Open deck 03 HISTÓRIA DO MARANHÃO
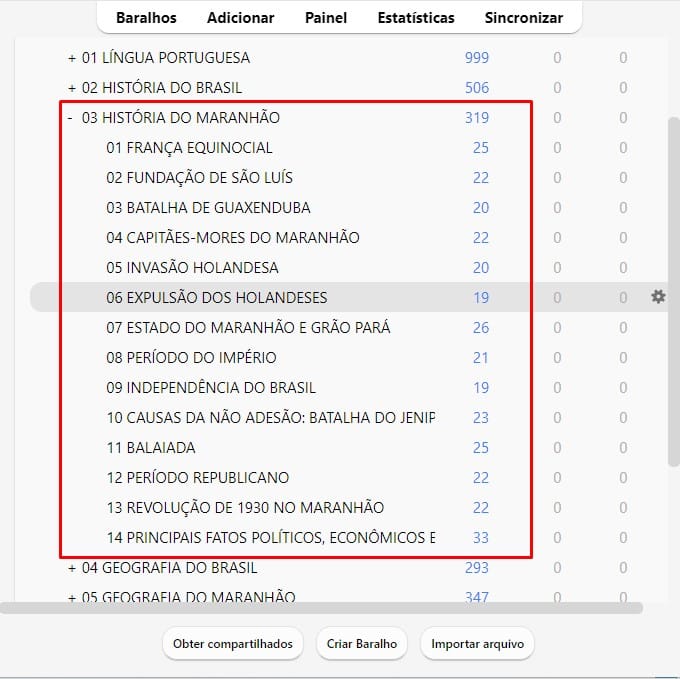The width and height of the screenshot is (680, 679). 181,118
